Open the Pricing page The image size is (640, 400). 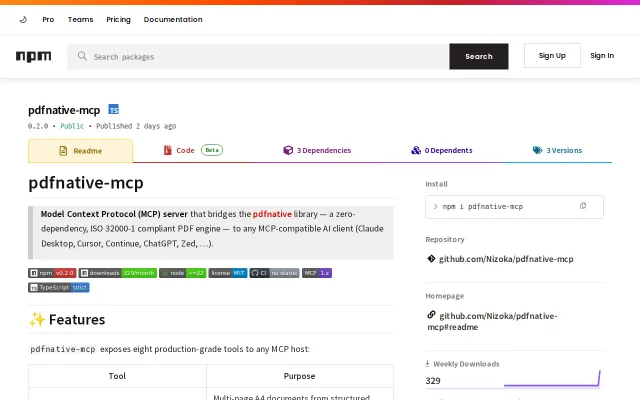[118, 19]
